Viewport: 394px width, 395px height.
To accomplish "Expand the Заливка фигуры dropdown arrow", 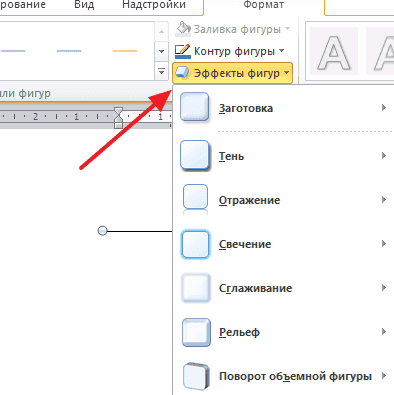I will pos(287,29).
